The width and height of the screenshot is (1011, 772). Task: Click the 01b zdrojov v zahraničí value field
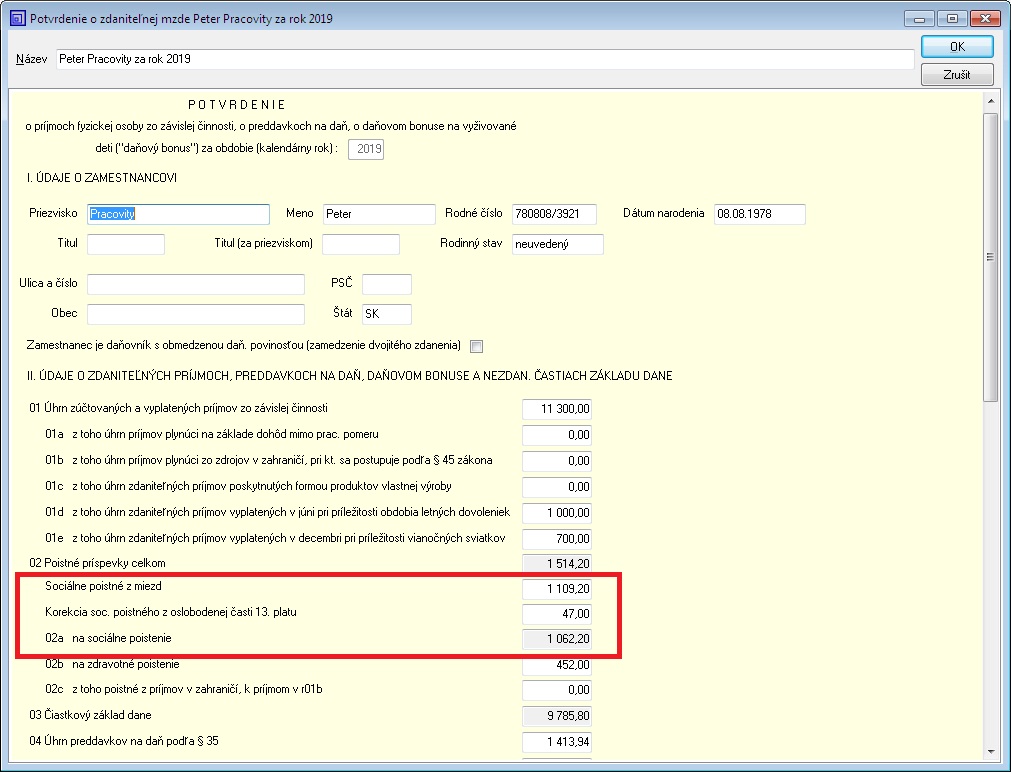(557, 460)
